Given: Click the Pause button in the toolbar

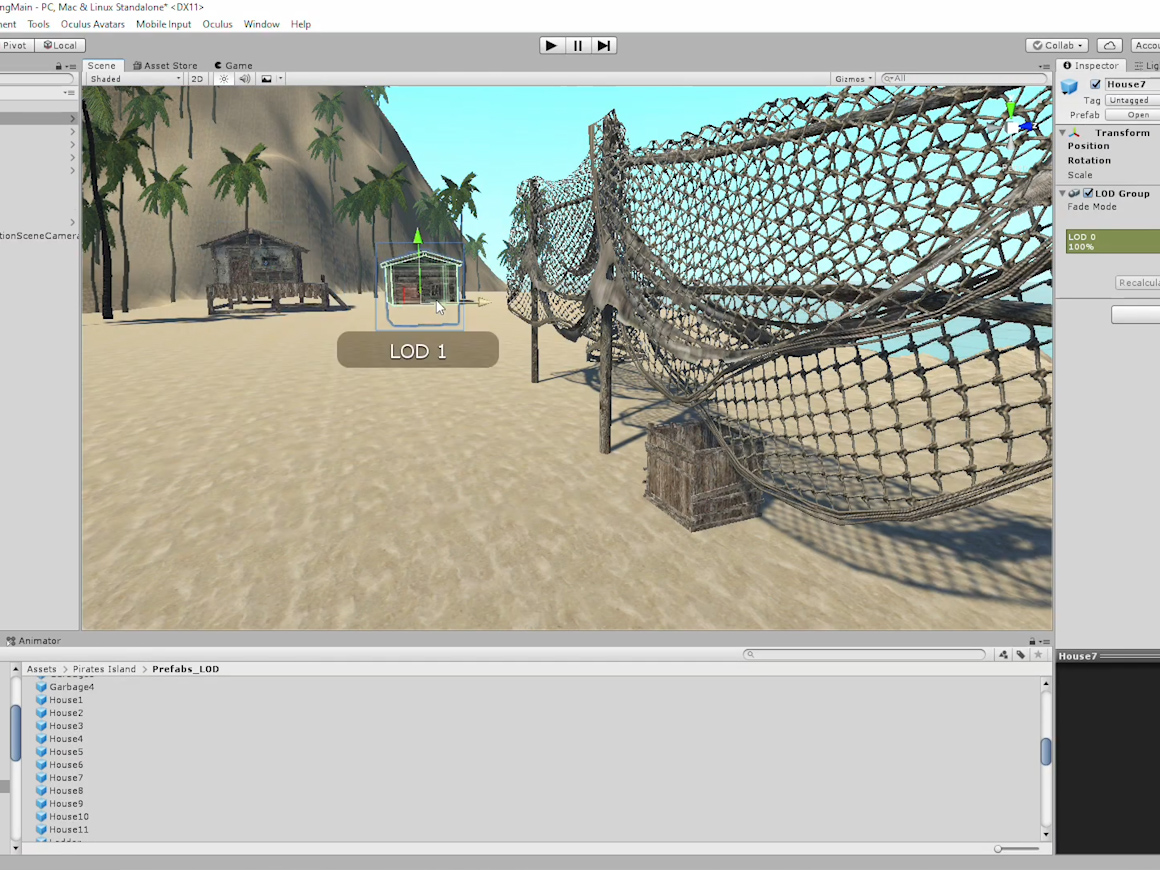Looking at the screenshot, I should click(577, 45).
